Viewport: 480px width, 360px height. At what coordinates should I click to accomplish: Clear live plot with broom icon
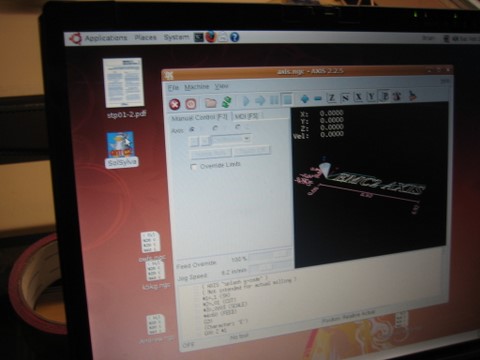[x=412, y=96]
